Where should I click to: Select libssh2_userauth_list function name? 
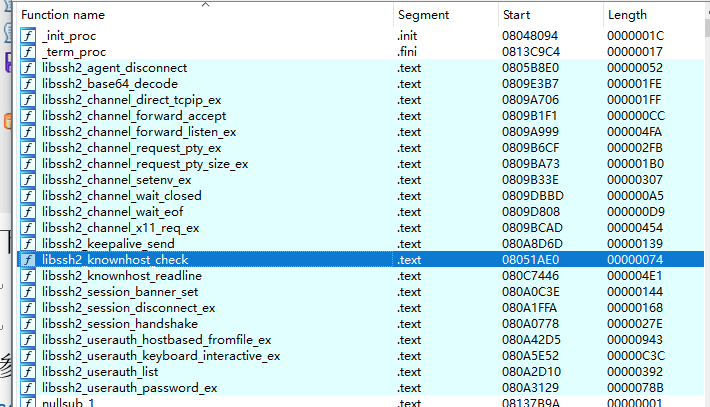(100, 372)
